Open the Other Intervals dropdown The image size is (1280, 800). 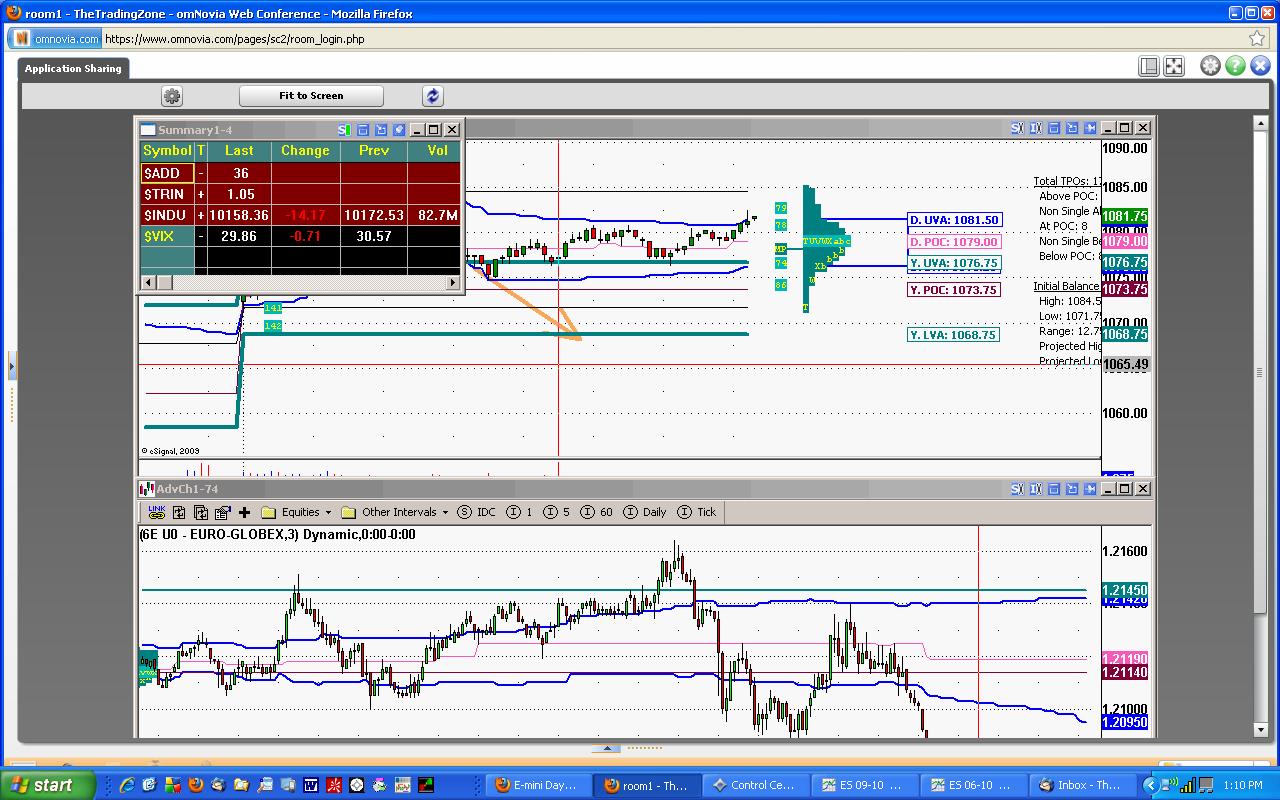click(395, 512)
